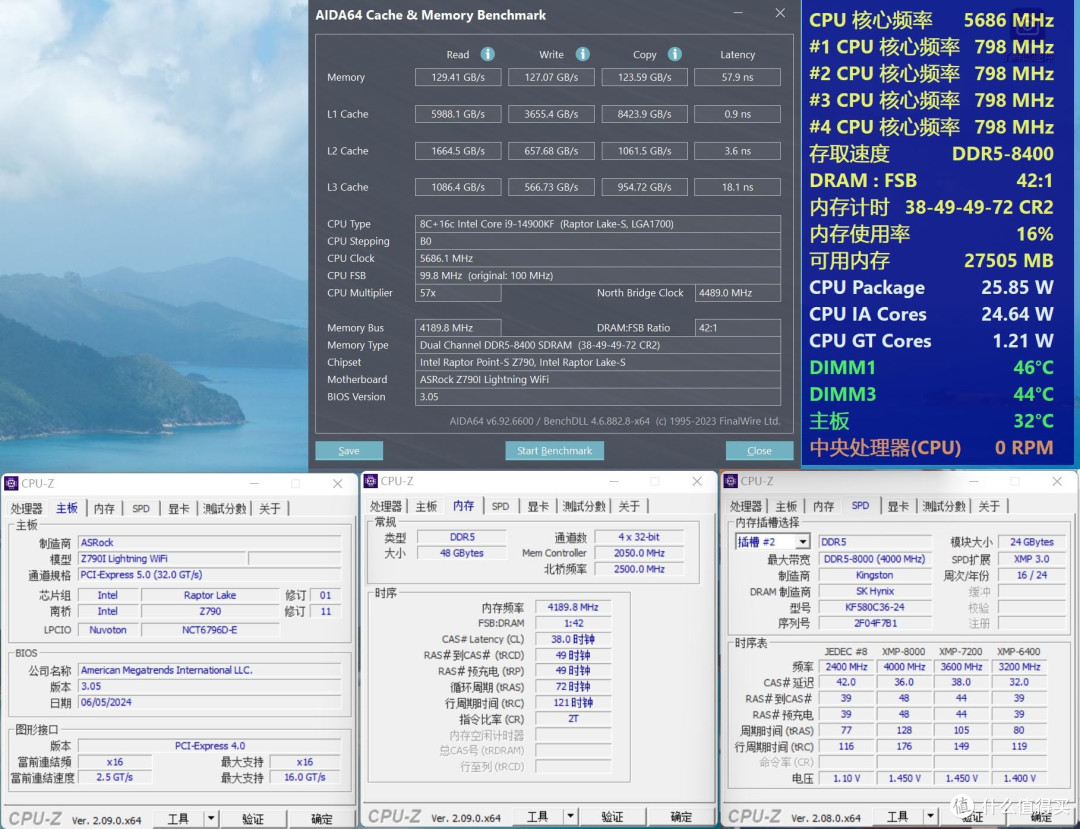
Task: Click 最大带宽 DDR5-8000 (4000 MHz) field
Action: (x=874, y=559)
